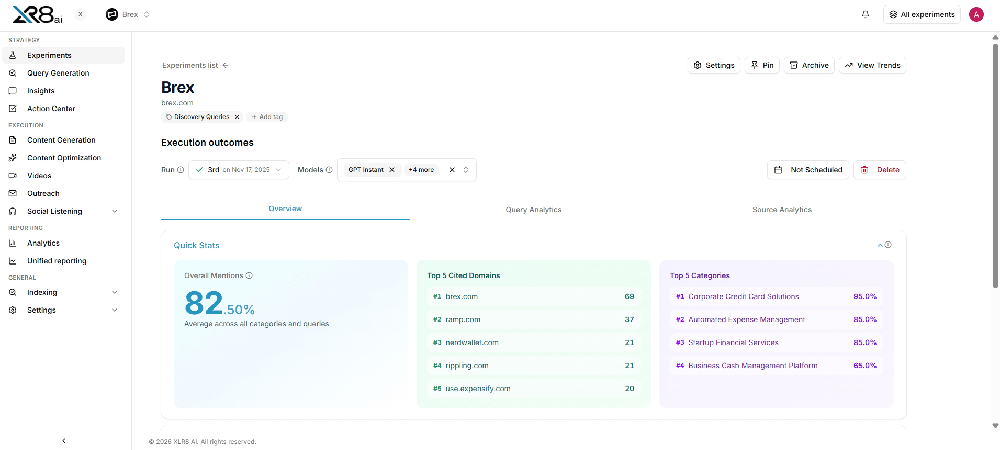Open Outreach envelope icon
The height and width of the screenshot is (450, 1000).
click(13, 194)
